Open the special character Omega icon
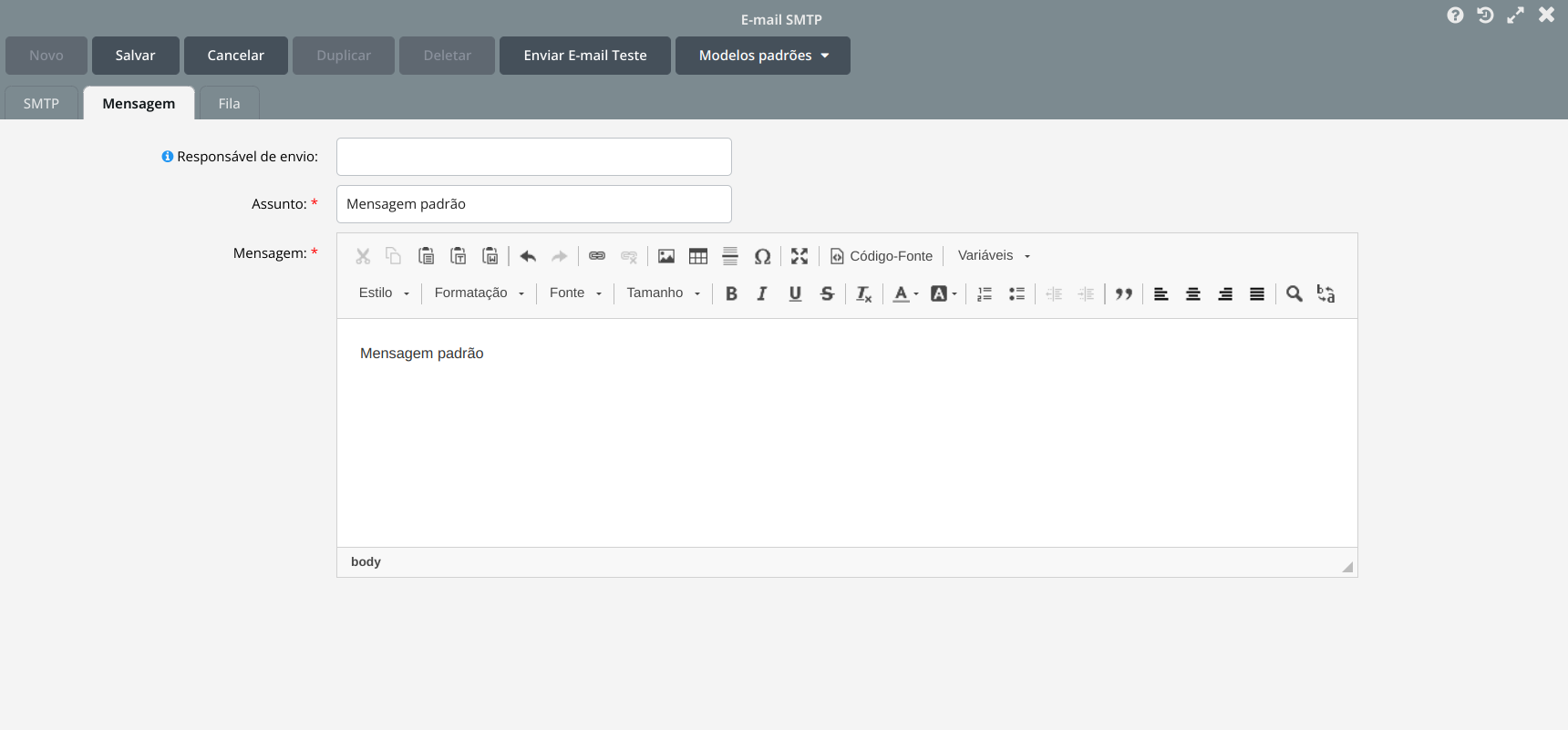 pyautogui.click(x=763, y=256)
